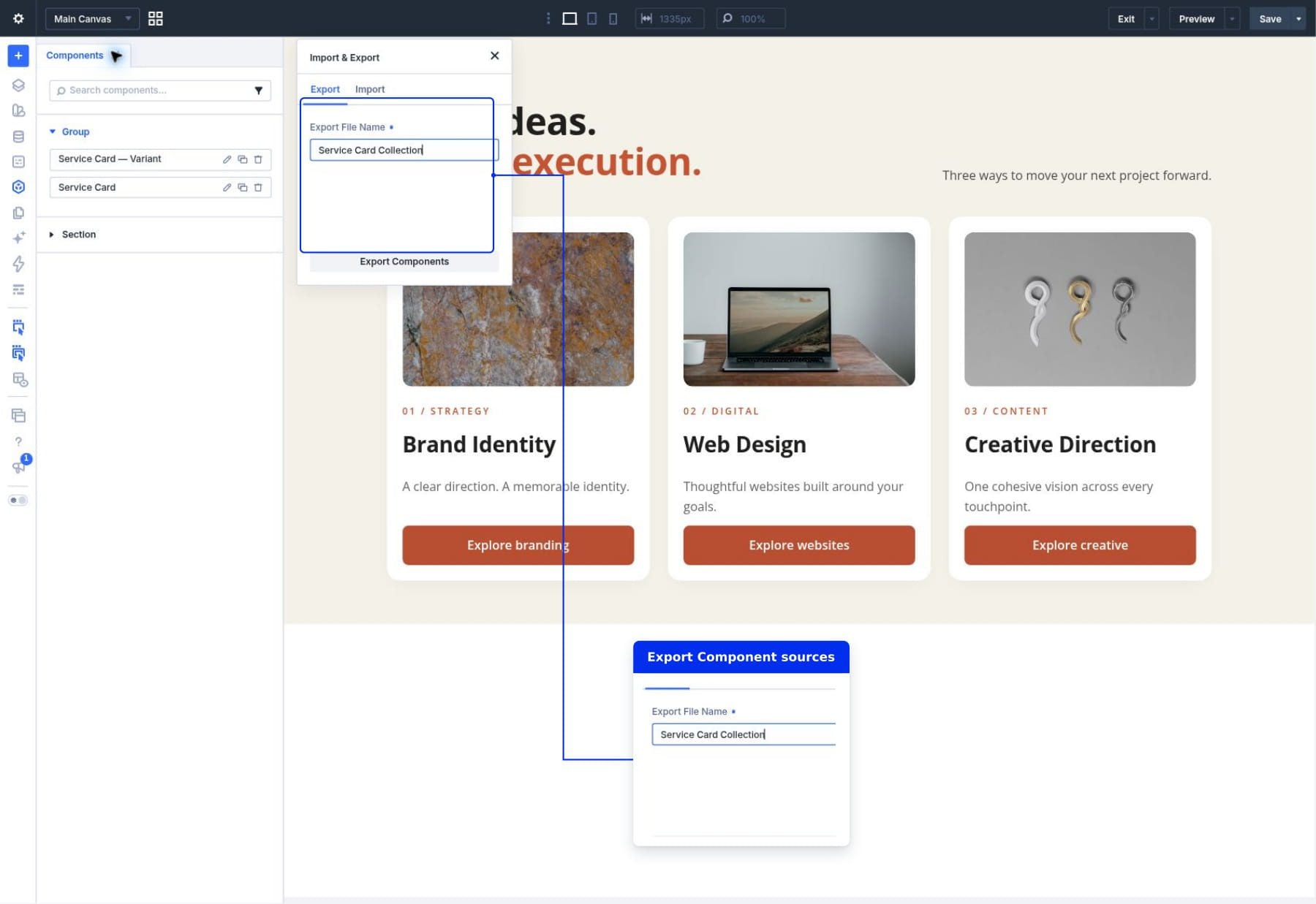This screenshot has height=904, width=1316.
Task: Open the announcements megaphone icon
Action: (18, 467)
